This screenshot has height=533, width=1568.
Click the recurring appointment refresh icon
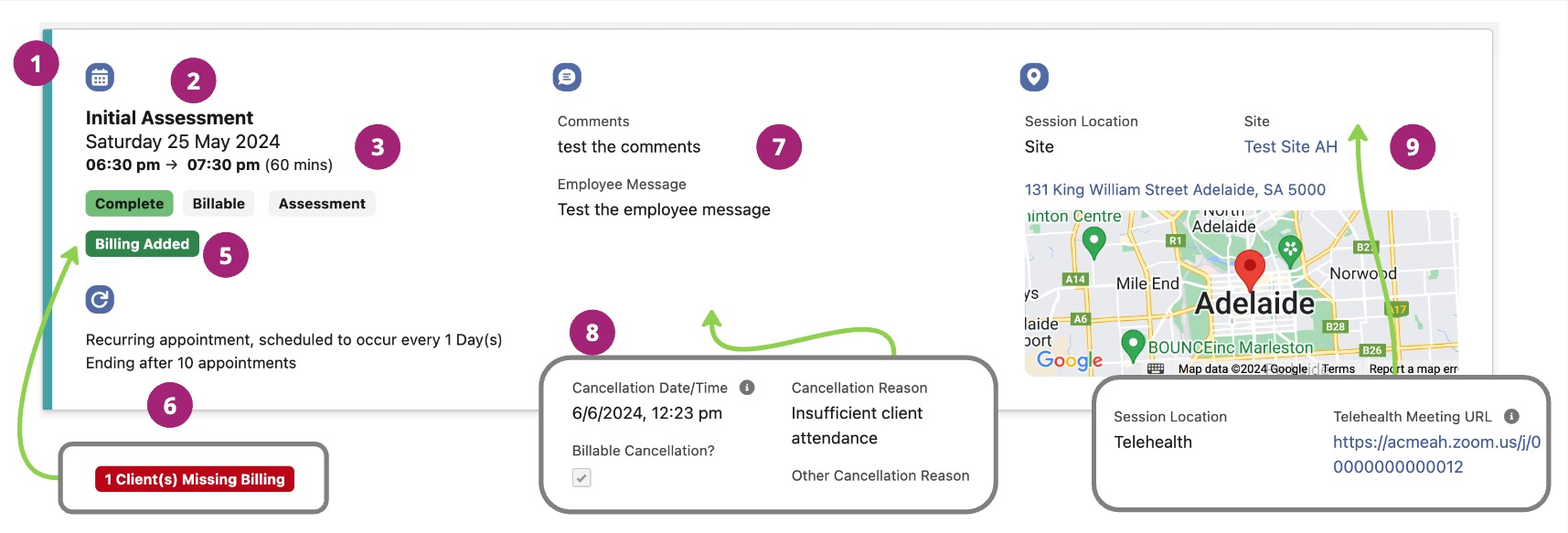(100, 299)
